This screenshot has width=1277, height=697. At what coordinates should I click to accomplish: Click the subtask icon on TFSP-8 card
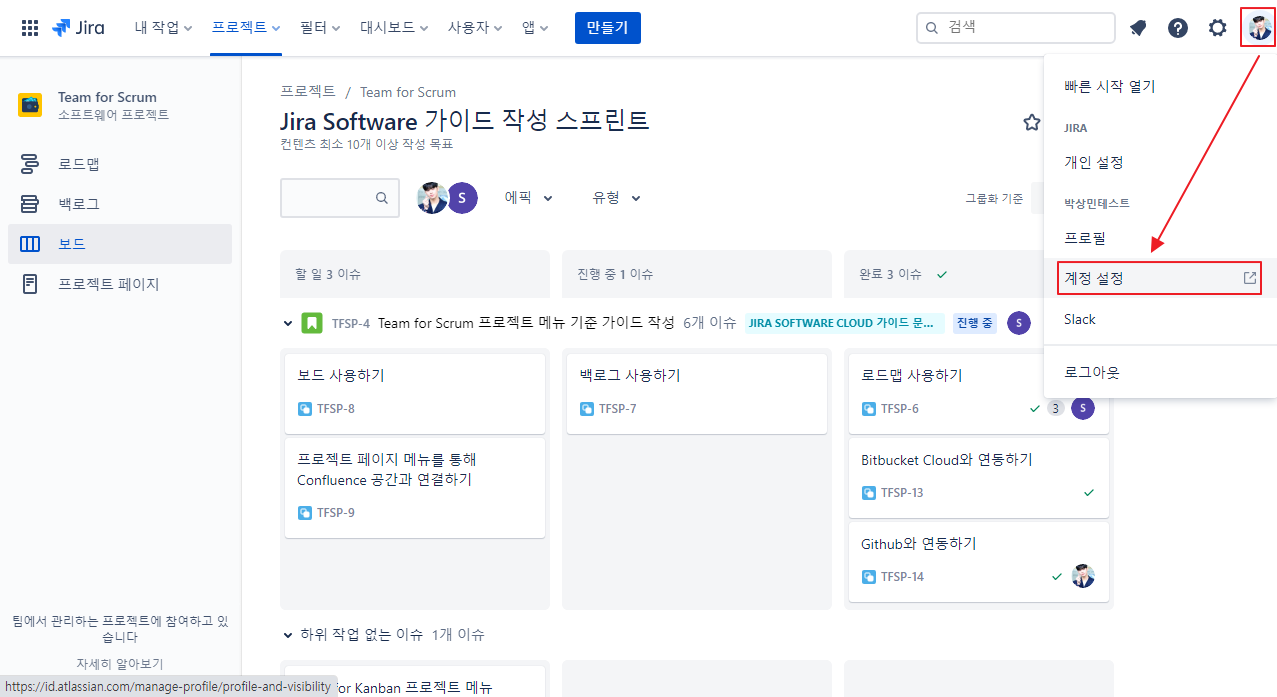click(x=305, y=409)
